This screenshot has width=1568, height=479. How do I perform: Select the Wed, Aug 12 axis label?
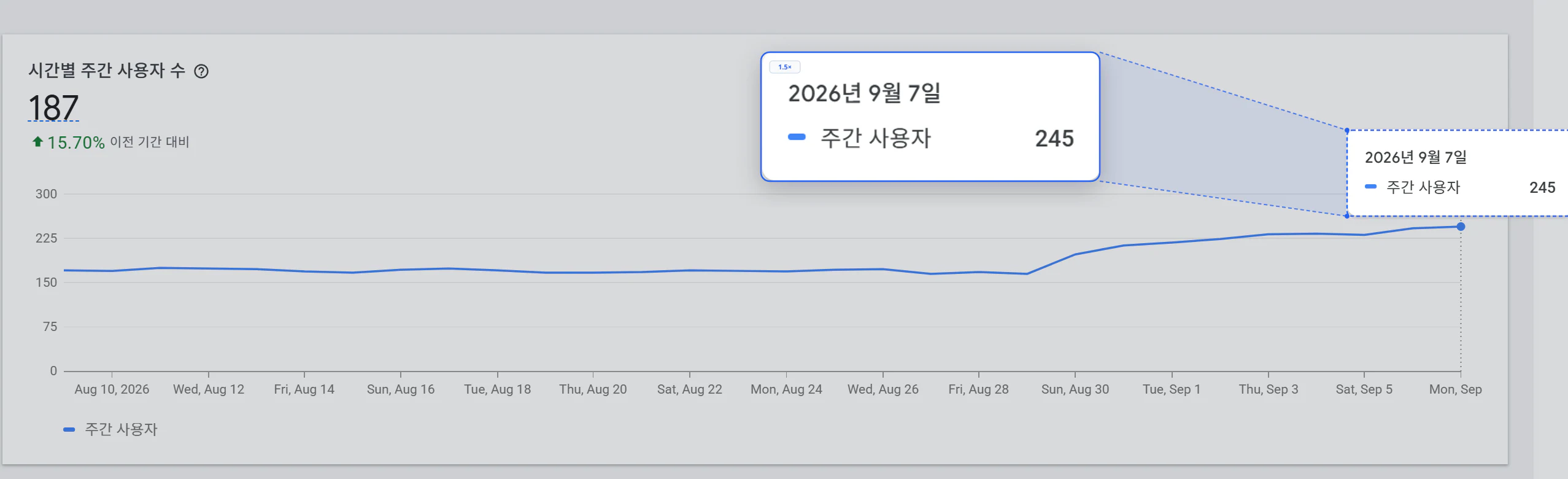[209, 389]
